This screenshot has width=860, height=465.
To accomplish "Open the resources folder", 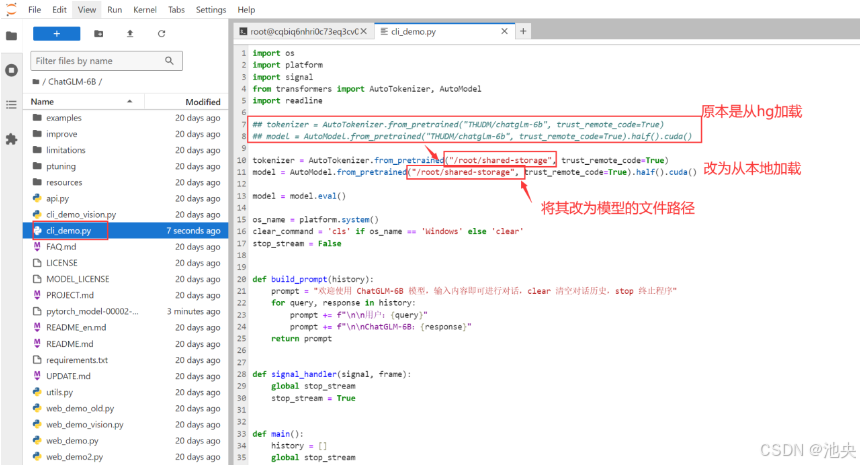I will click(126, 183).
